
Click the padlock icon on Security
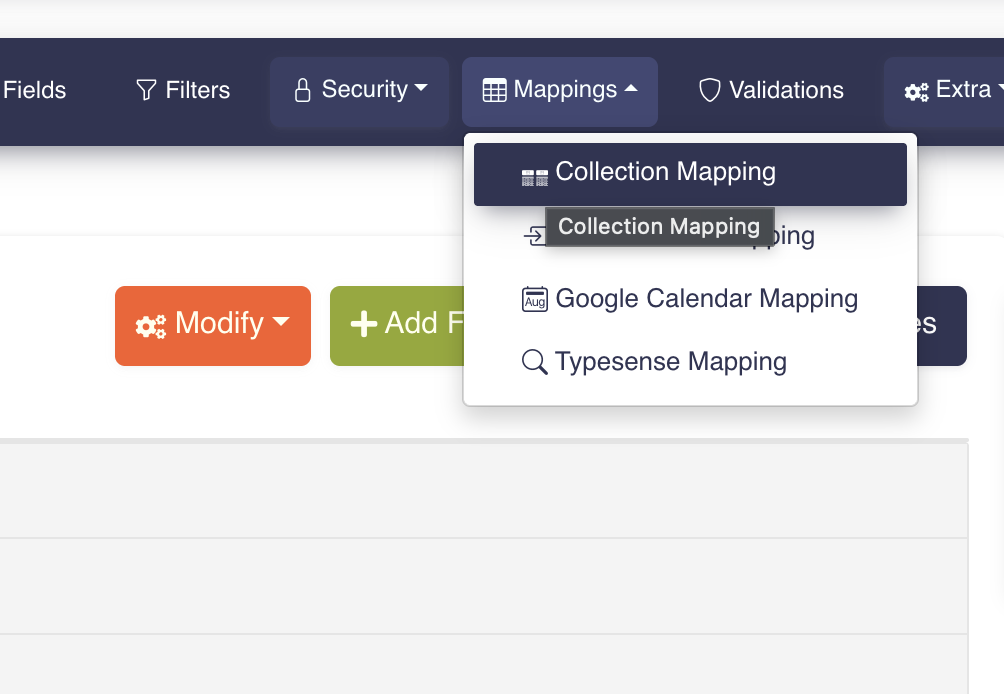[302, 91]
